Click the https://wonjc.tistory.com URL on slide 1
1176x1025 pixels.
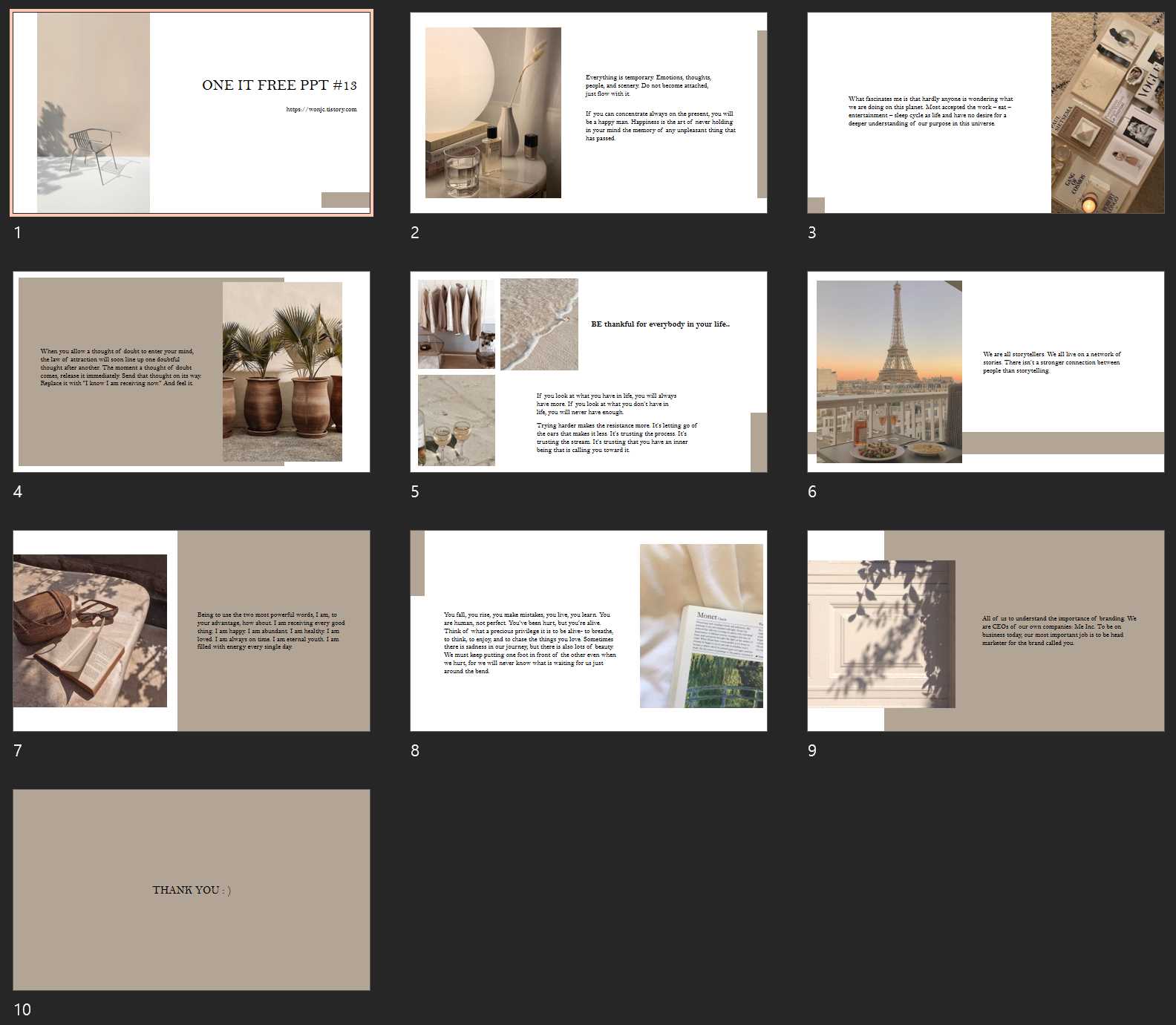(321, 109)
